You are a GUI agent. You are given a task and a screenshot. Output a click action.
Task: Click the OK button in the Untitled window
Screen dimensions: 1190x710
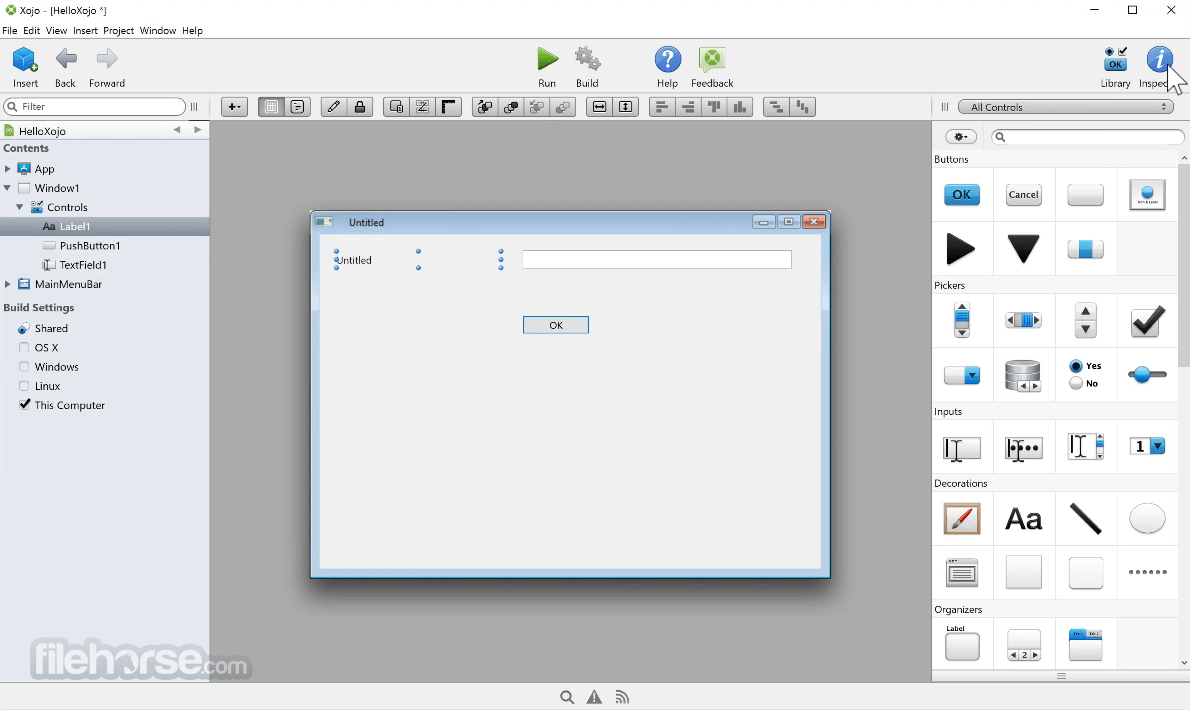(x=555, y=324)
